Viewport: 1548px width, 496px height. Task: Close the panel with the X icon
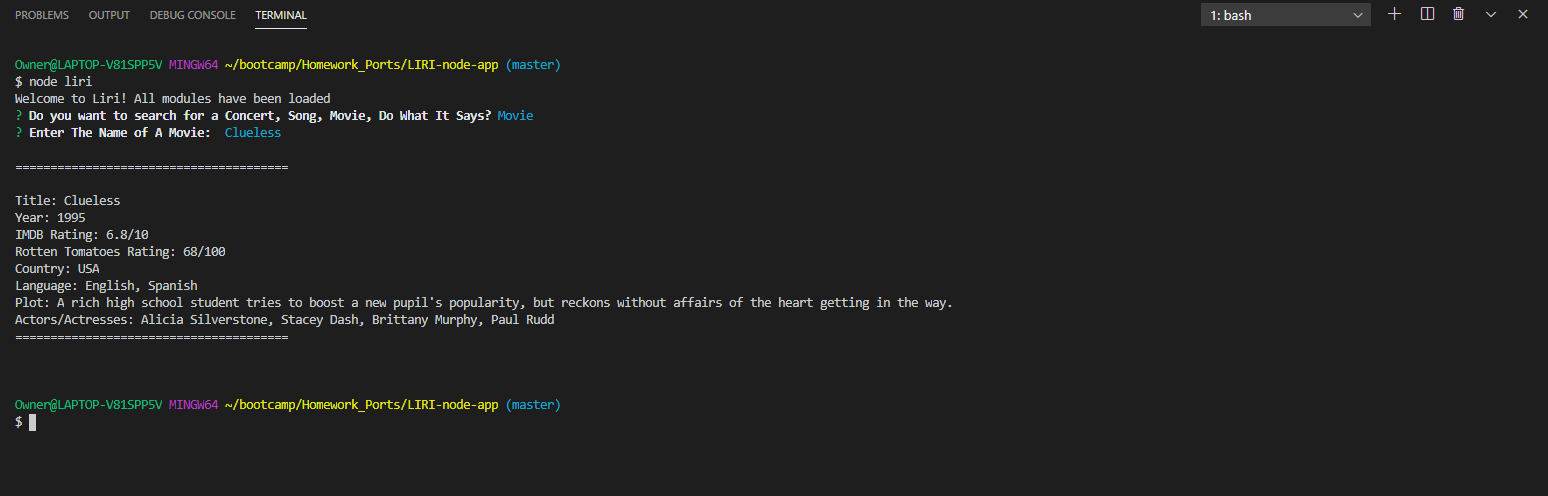pyautogui.click(x=1523, y=14)
